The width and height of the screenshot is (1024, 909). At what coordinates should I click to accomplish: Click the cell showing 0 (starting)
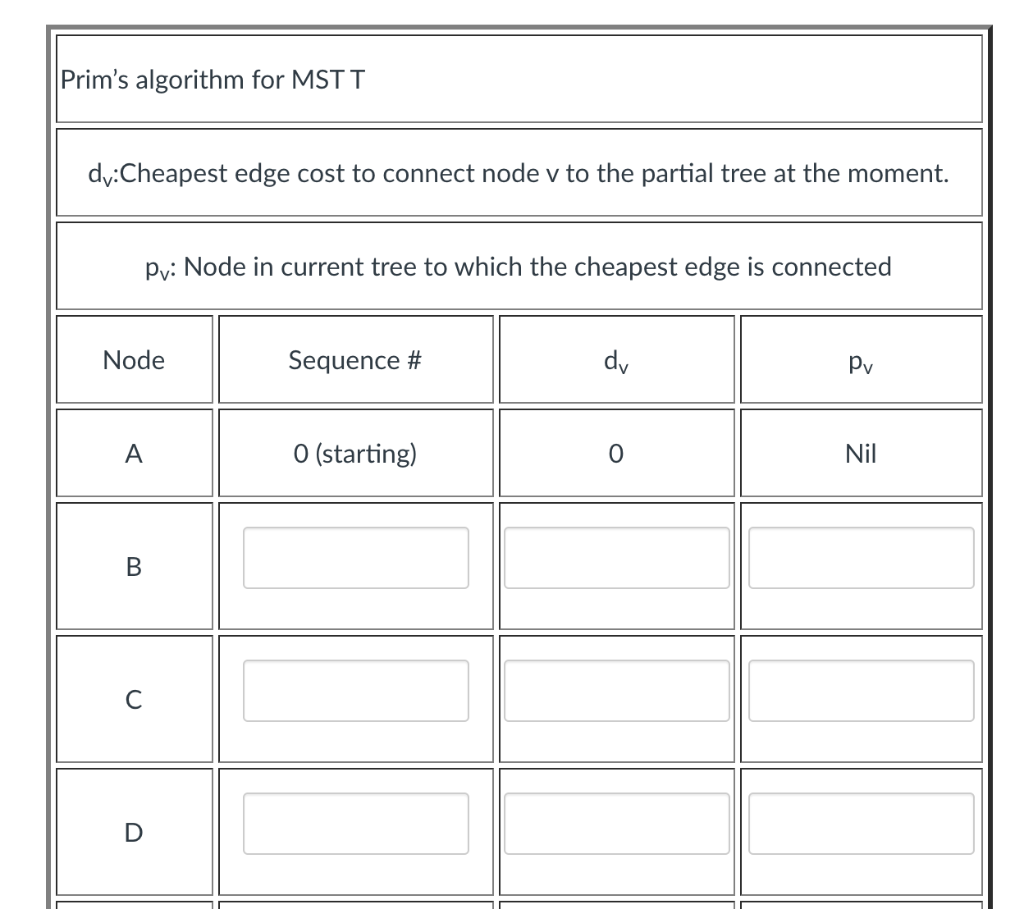[354, 451]
